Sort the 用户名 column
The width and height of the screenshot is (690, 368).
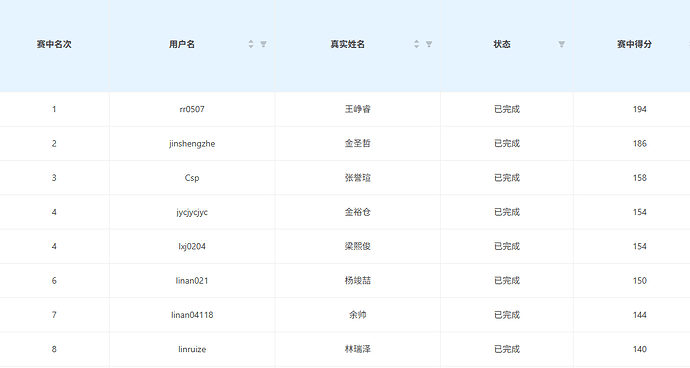251,44
